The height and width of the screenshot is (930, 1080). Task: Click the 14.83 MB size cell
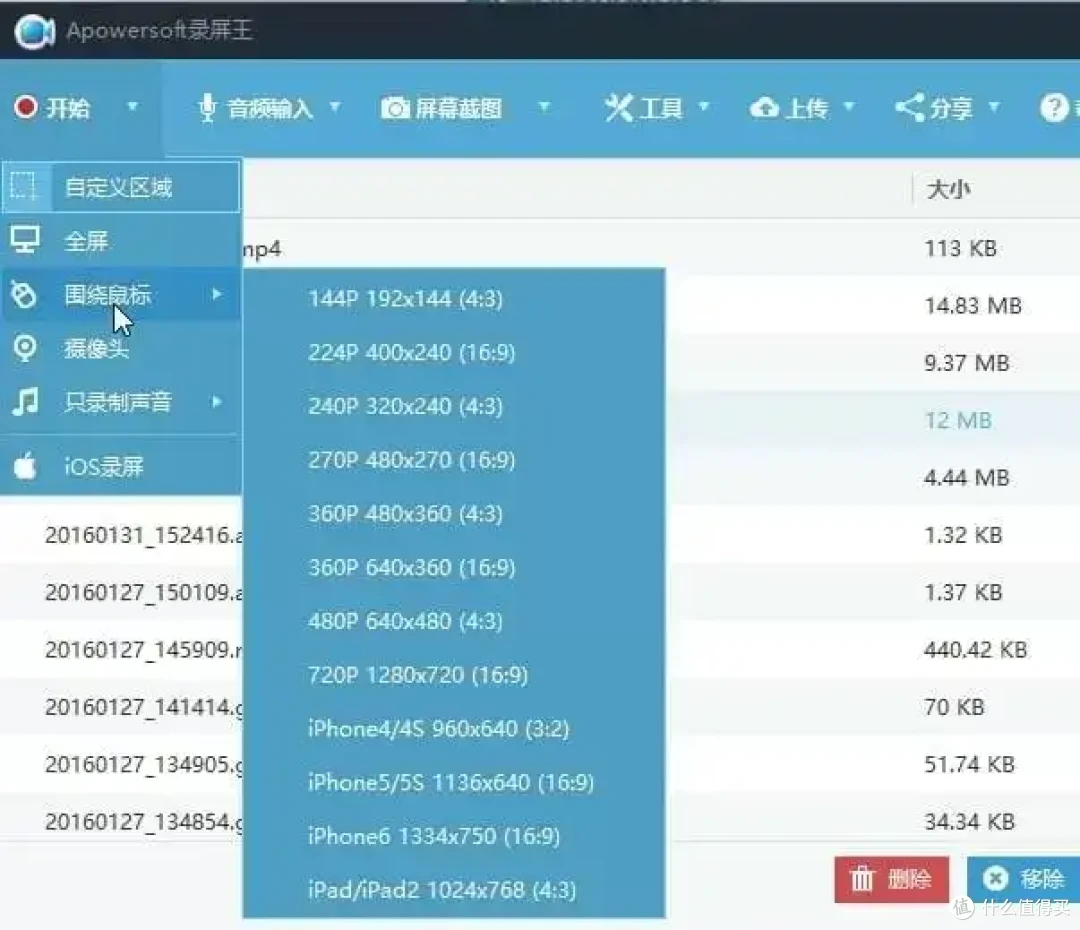tap(973, 305)
